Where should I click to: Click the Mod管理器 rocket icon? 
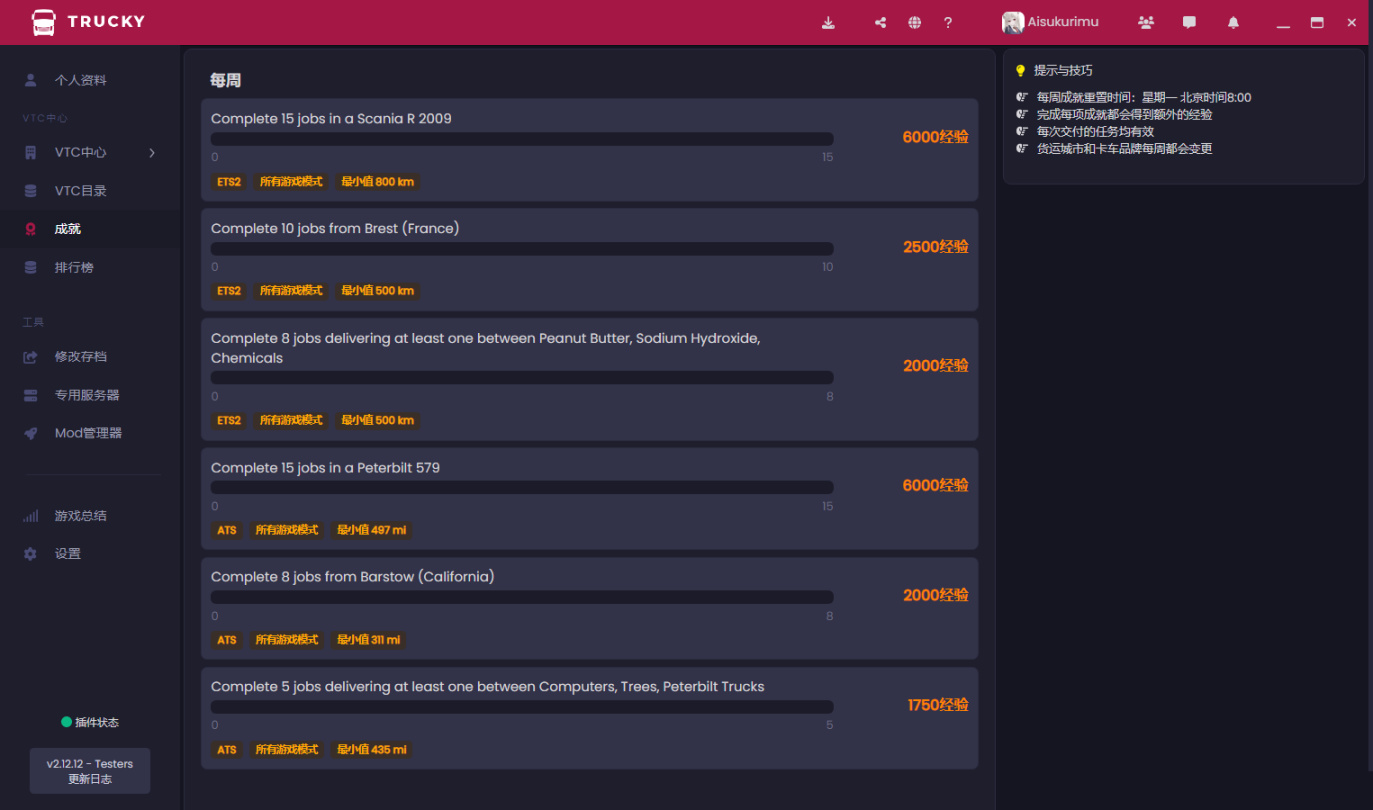(x=31, y=433)
